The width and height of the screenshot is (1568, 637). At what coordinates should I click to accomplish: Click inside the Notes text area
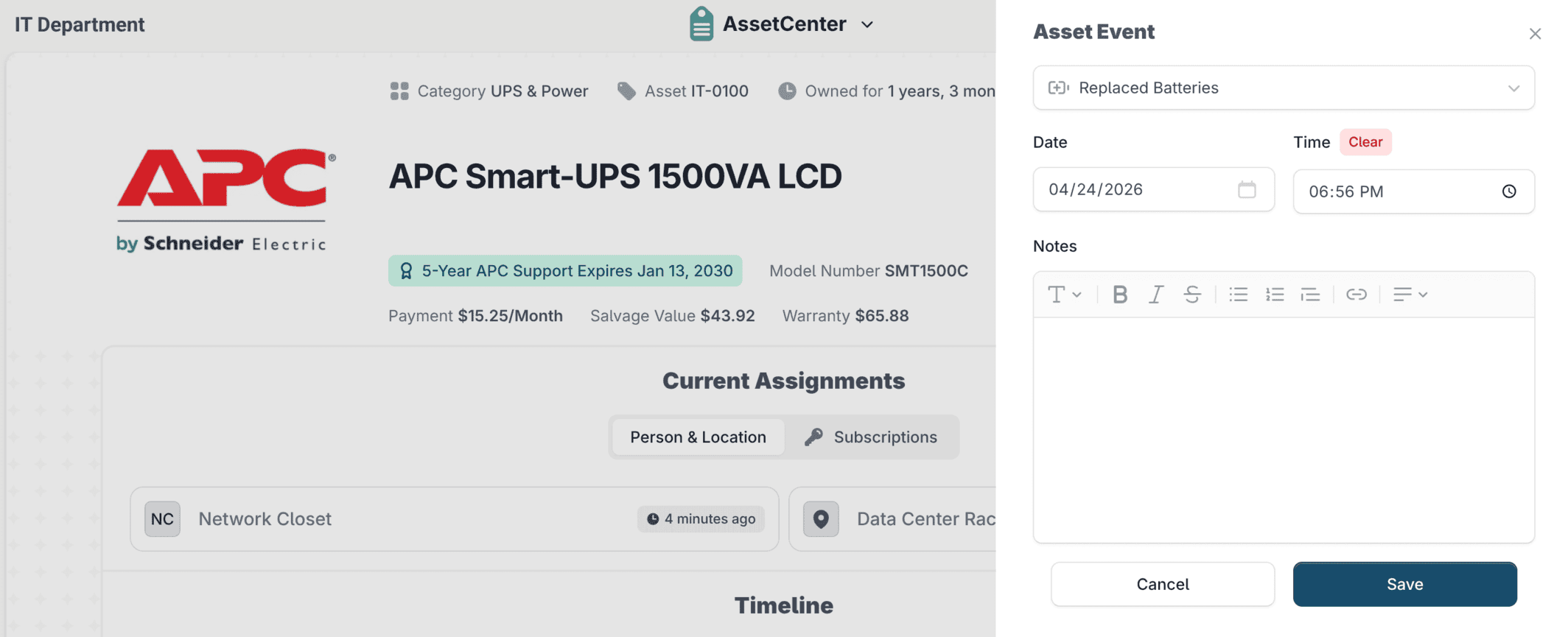pyautogui.click(x=1284, y=430)
